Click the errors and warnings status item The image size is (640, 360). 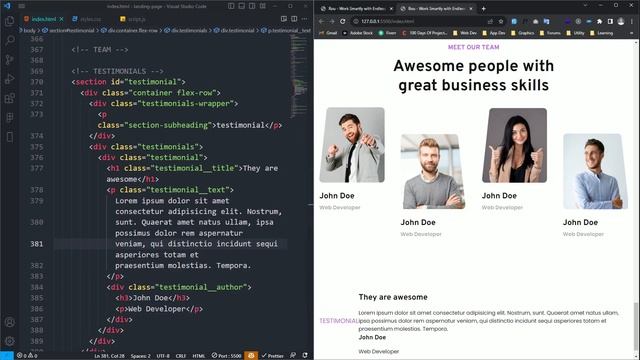[x=27, y=356]
